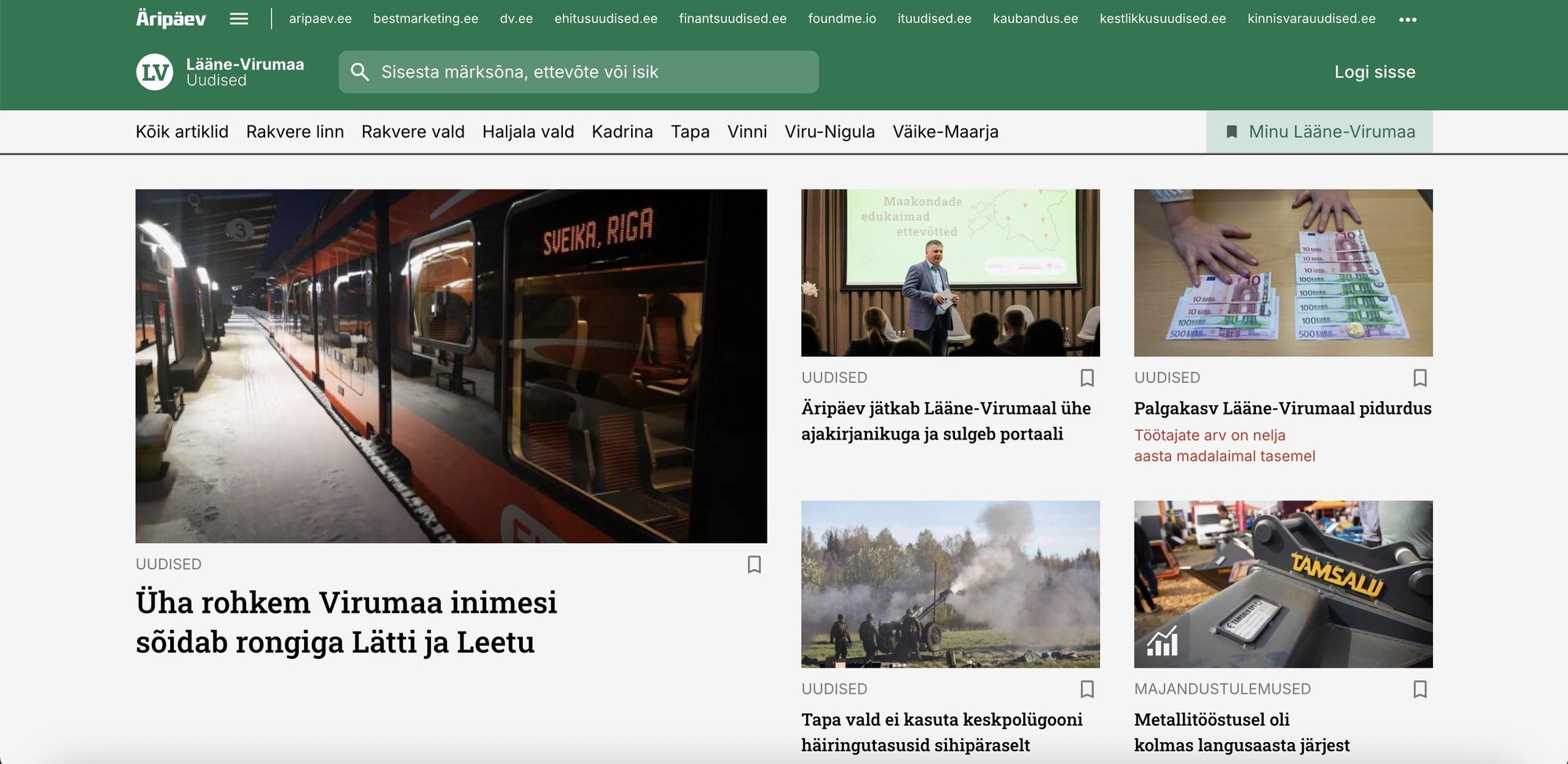Bookmark the Äripäev portal closure article

1087,378
